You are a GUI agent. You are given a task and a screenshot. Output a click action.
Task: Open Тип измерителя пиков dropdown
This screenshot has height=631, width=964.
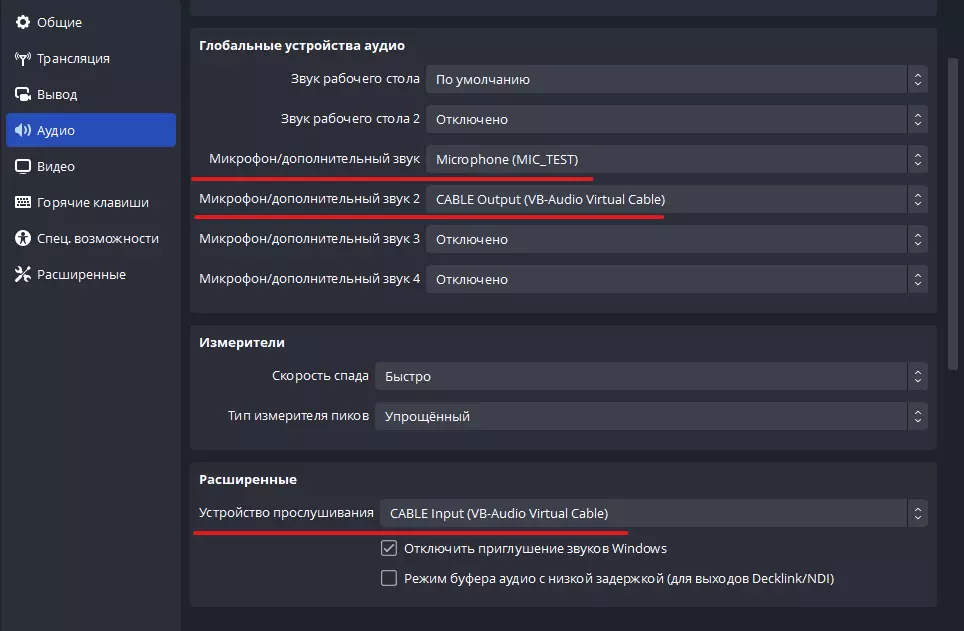[x=650, y=416]
